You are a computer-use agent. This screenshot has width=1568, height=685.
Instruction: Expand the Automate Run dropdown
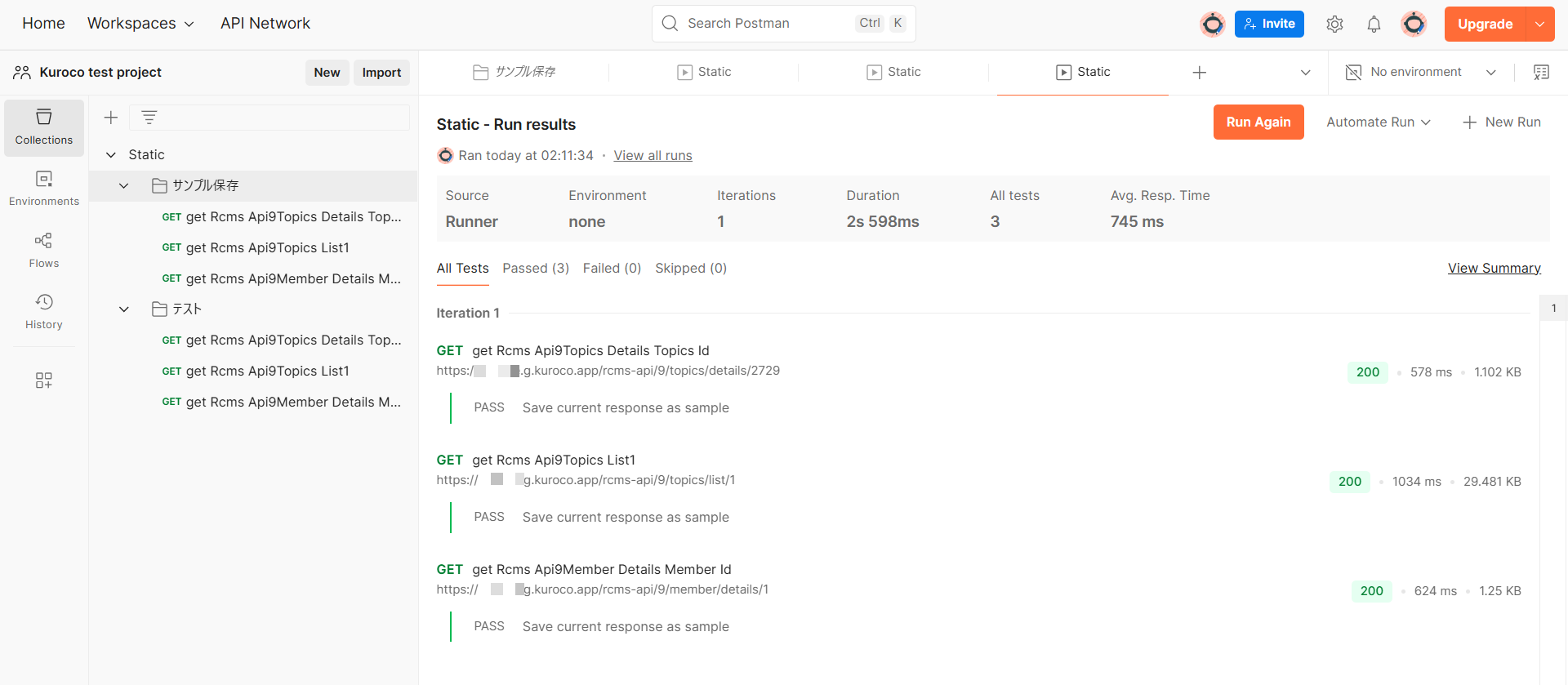[1379, 122]
